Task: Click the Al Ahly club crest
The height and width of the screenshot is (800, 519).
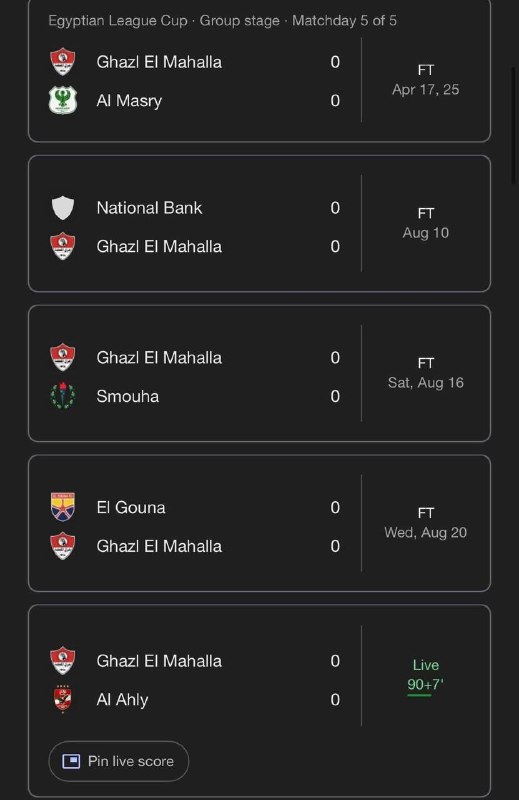Action: coord(63,699)
